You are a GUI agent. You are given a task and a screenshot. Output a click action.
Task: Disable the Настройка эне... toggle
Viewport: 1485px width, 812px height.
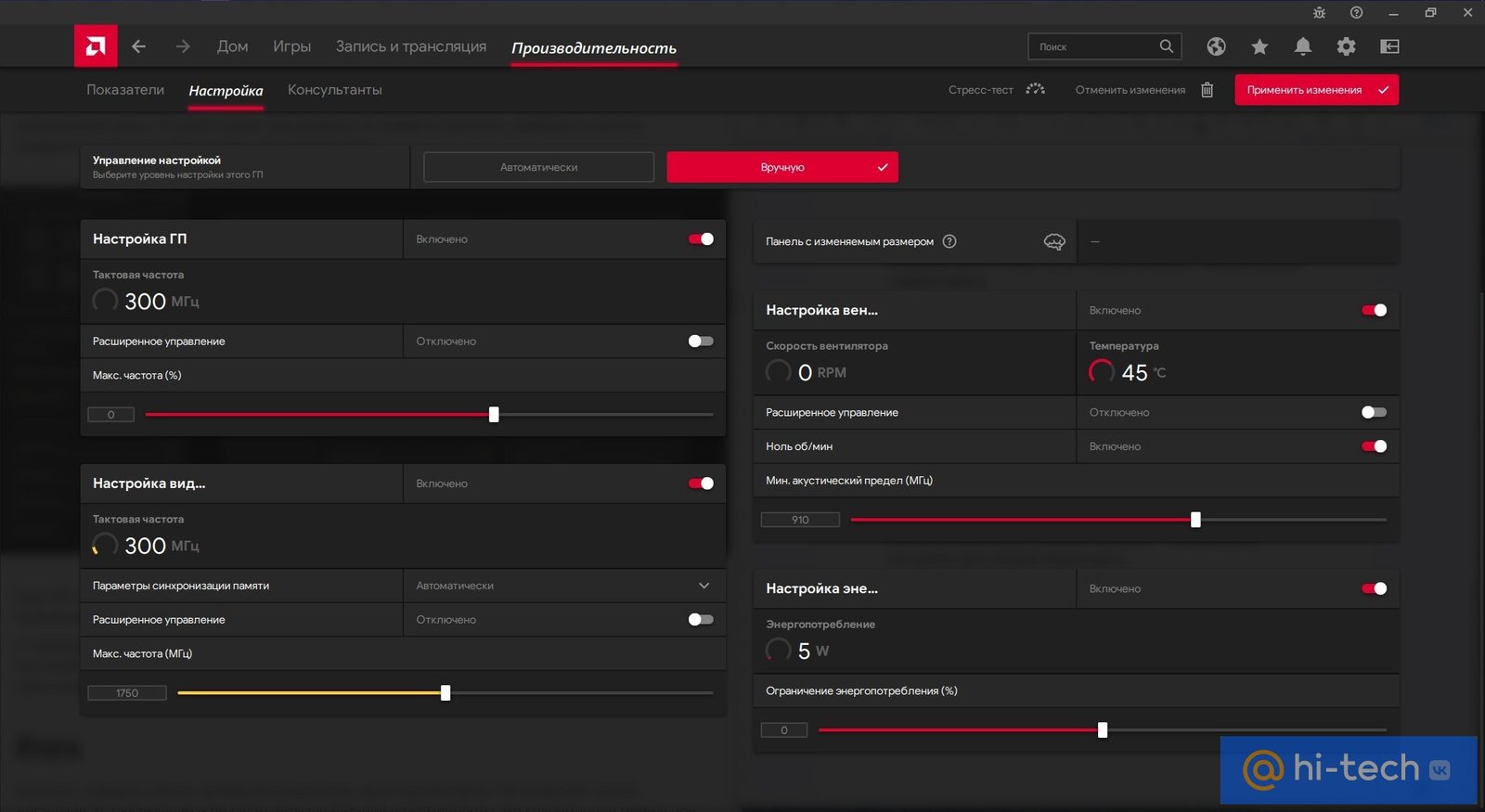pyautogui.click(x=1374, y=588)
